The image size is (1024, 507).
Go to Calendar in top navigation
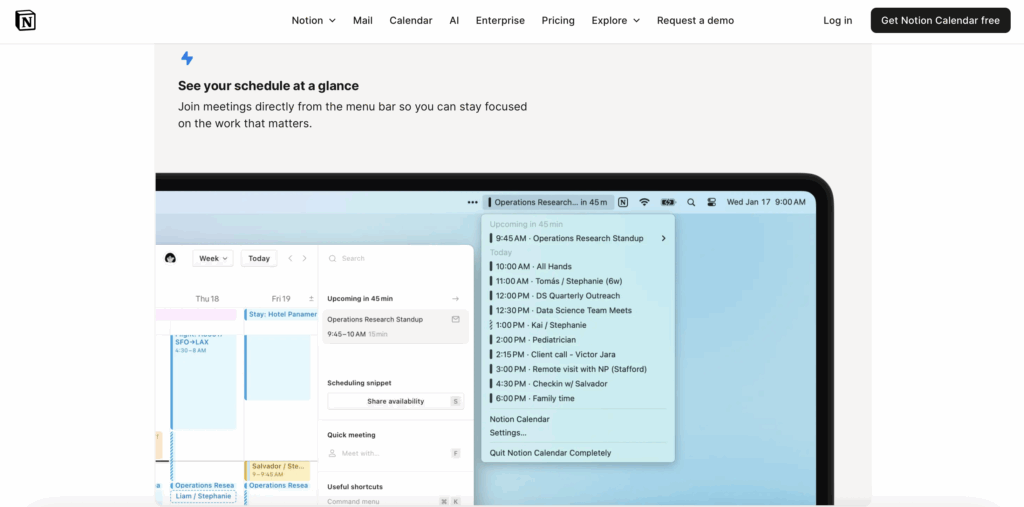point(411,20)
